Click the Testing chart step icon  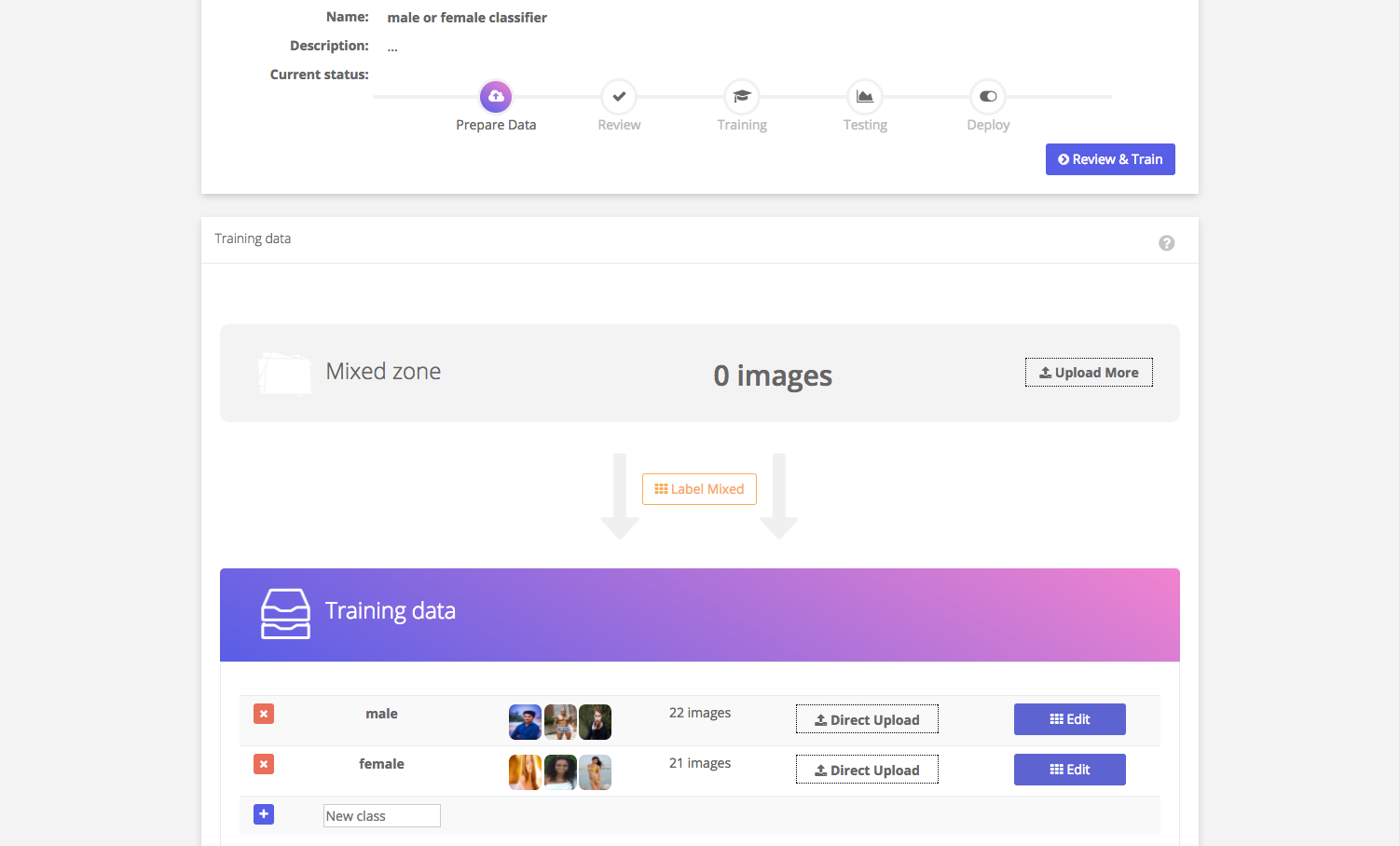click(865, 96)
